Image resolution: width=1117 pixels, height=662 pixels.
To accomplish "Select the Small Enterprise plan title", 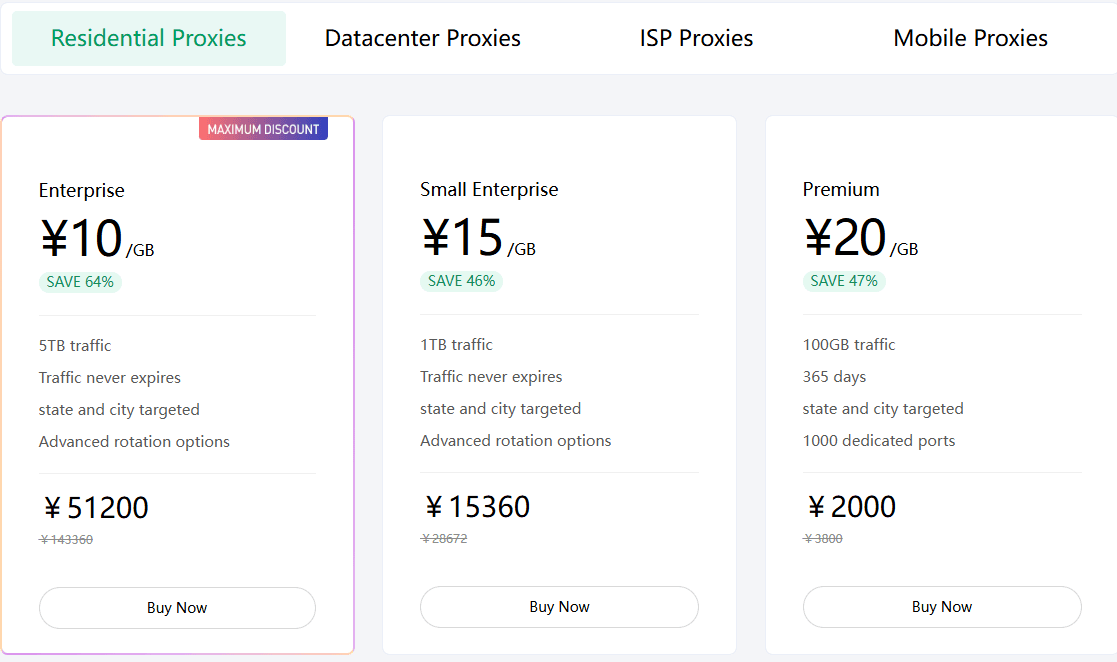I will point(489,189).
